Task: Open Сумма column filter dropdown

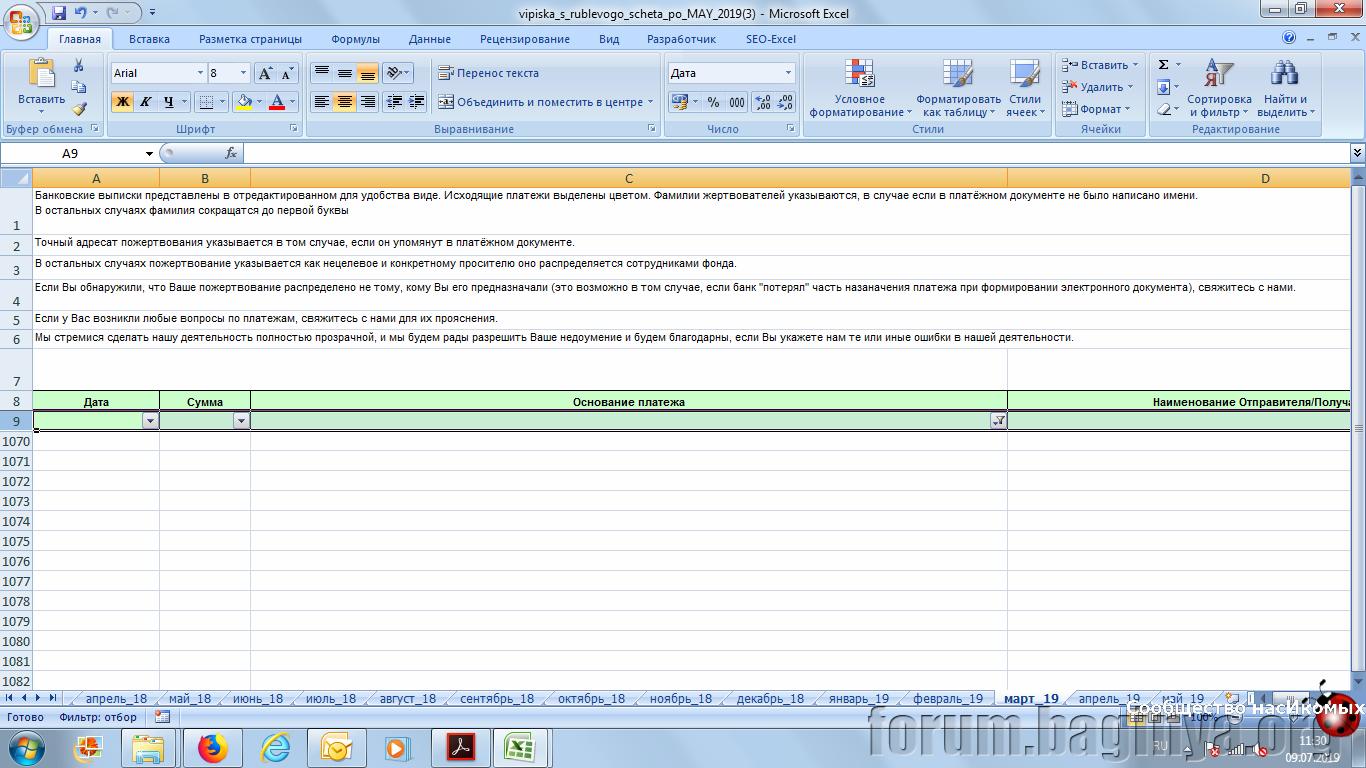Action: [241, 421]
